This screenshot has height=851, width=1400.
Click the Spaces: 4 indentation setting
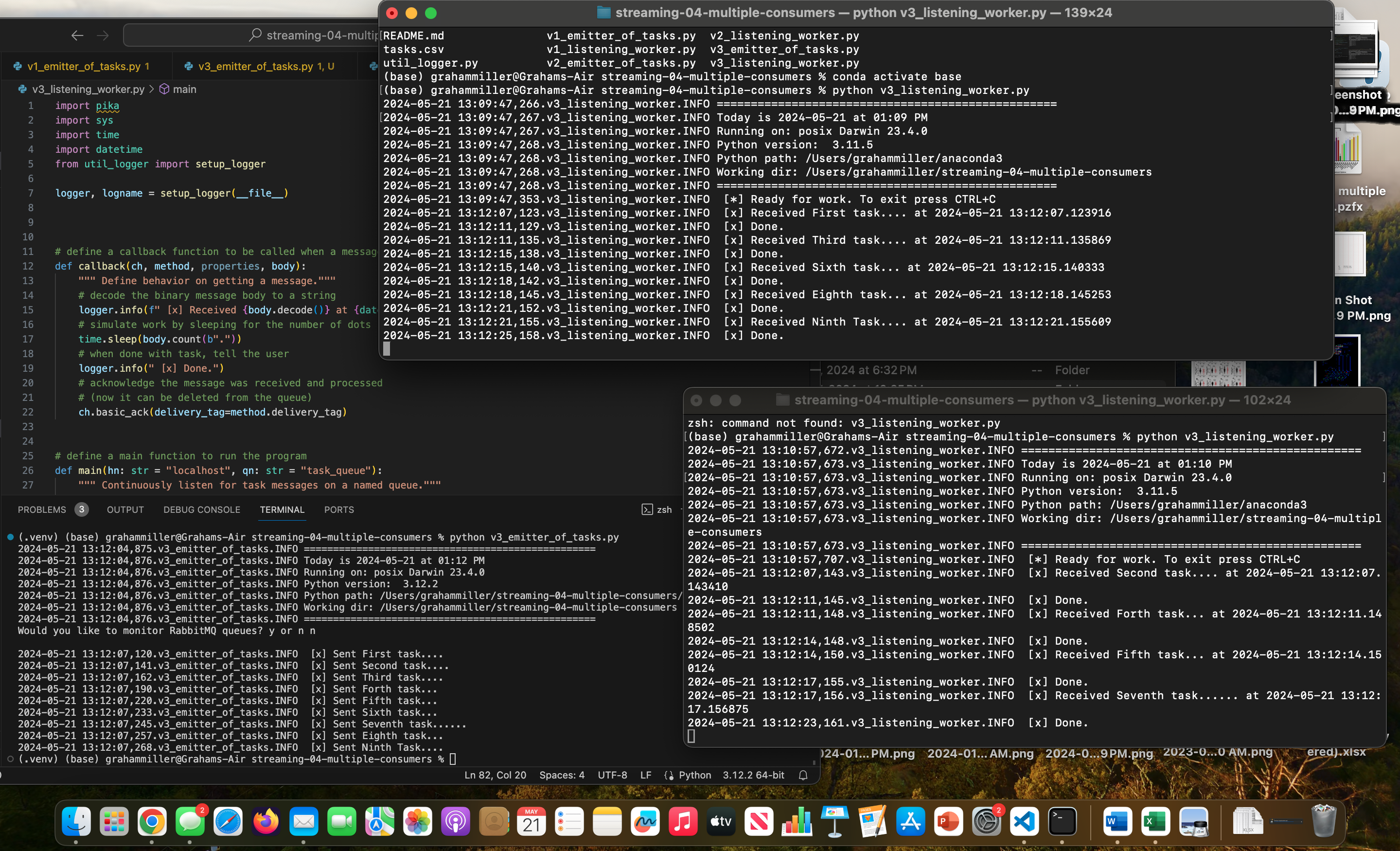(x=561, y=775)
